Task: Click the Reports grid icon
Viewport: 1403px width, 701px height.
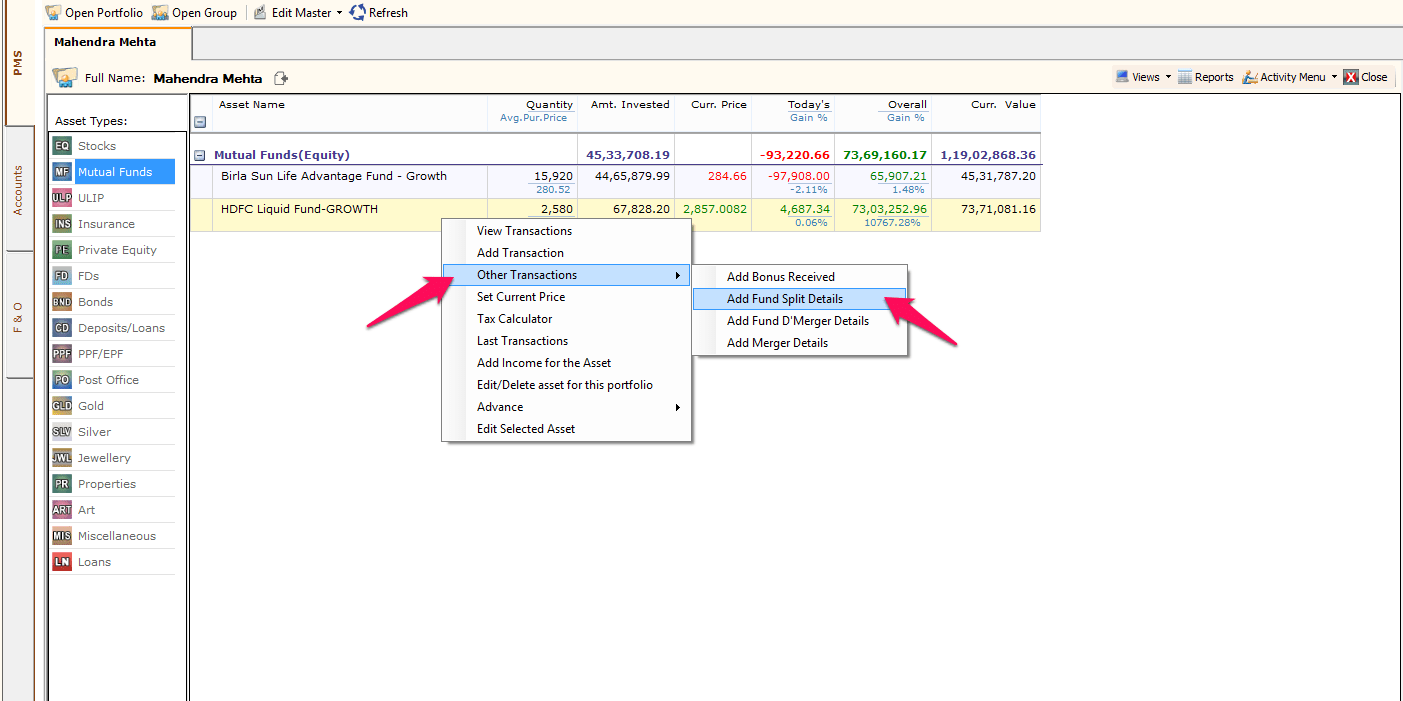Action: pos(1185,77)
